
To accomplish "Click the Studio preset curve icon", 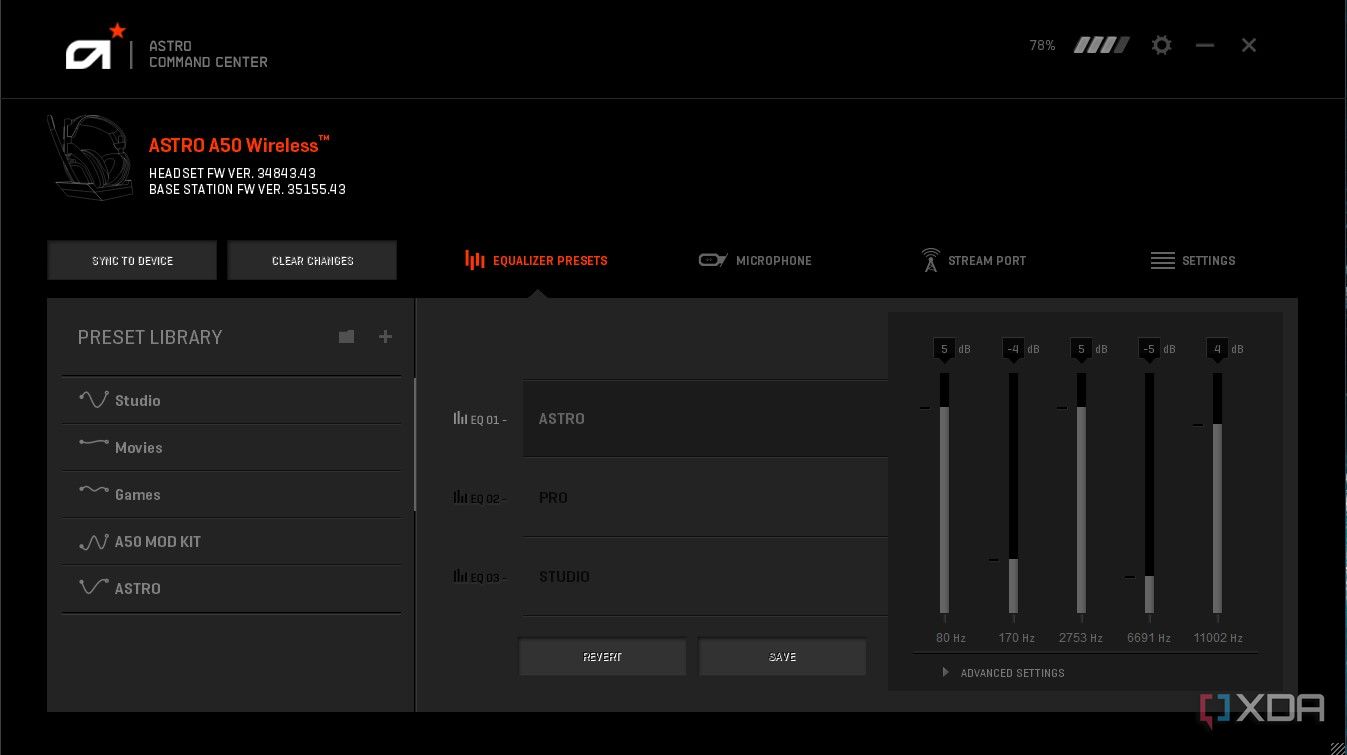I will click(94, 400).
